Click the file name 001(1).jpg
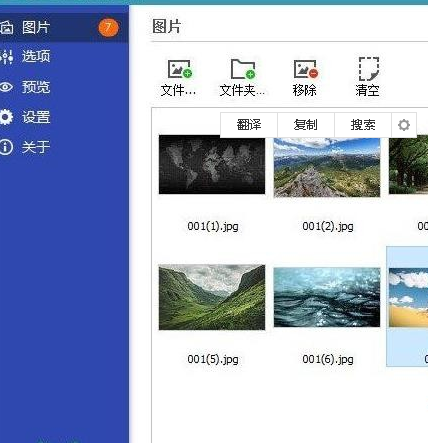This screenshot has height=443, width=428. [x=213, y=226]
